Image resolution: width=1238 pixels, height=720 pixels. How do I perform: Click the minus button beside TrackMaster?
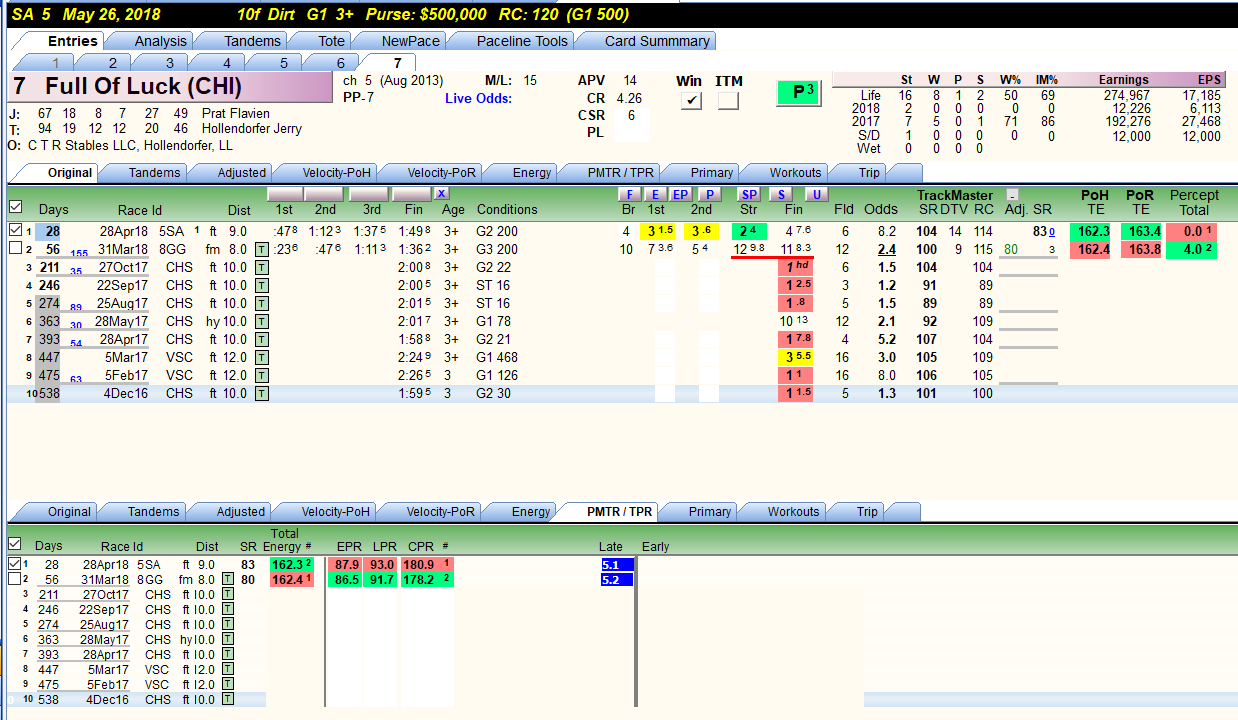1013,195
